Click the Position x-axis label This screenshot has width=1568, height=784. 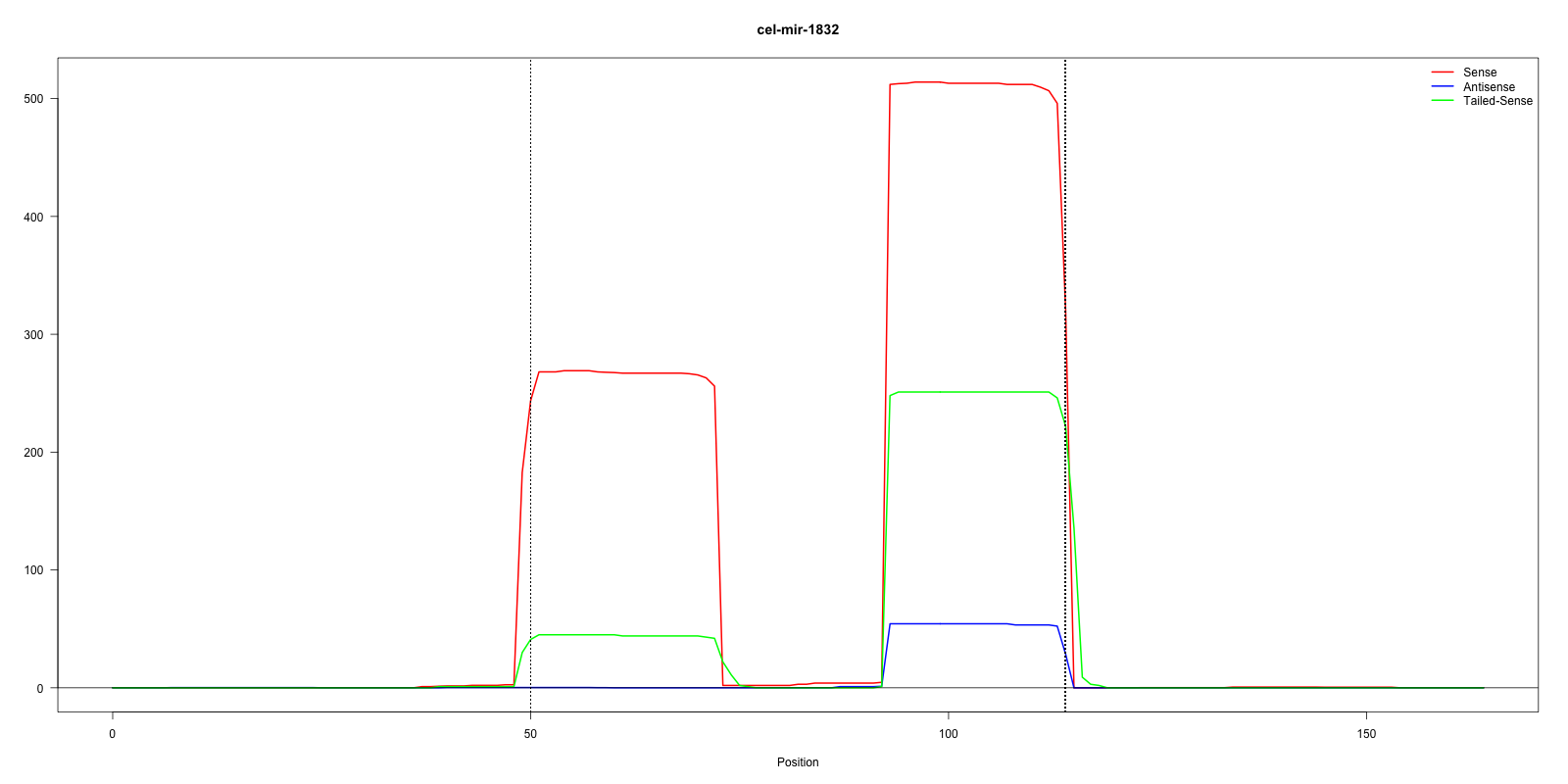click(x=798, y=762)
